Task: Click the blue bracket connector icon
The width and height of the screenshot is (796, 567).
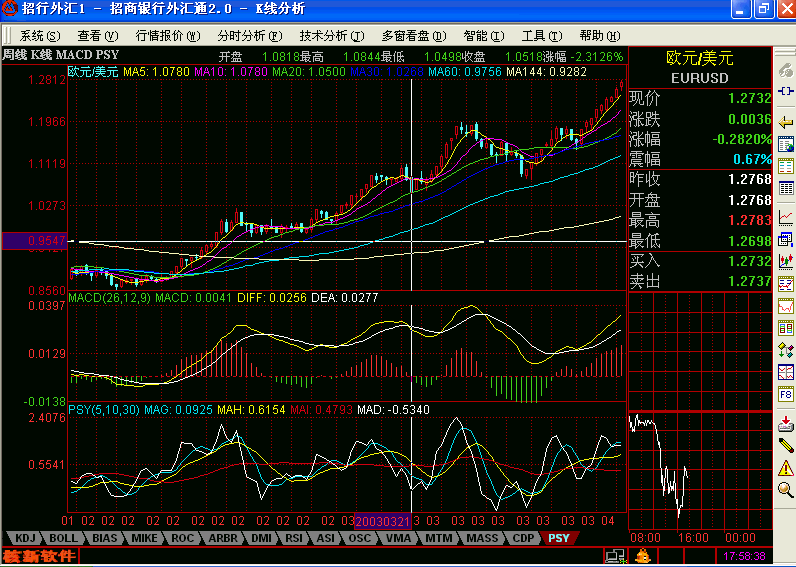Action: pyautogui.click(x=785, y=91)
